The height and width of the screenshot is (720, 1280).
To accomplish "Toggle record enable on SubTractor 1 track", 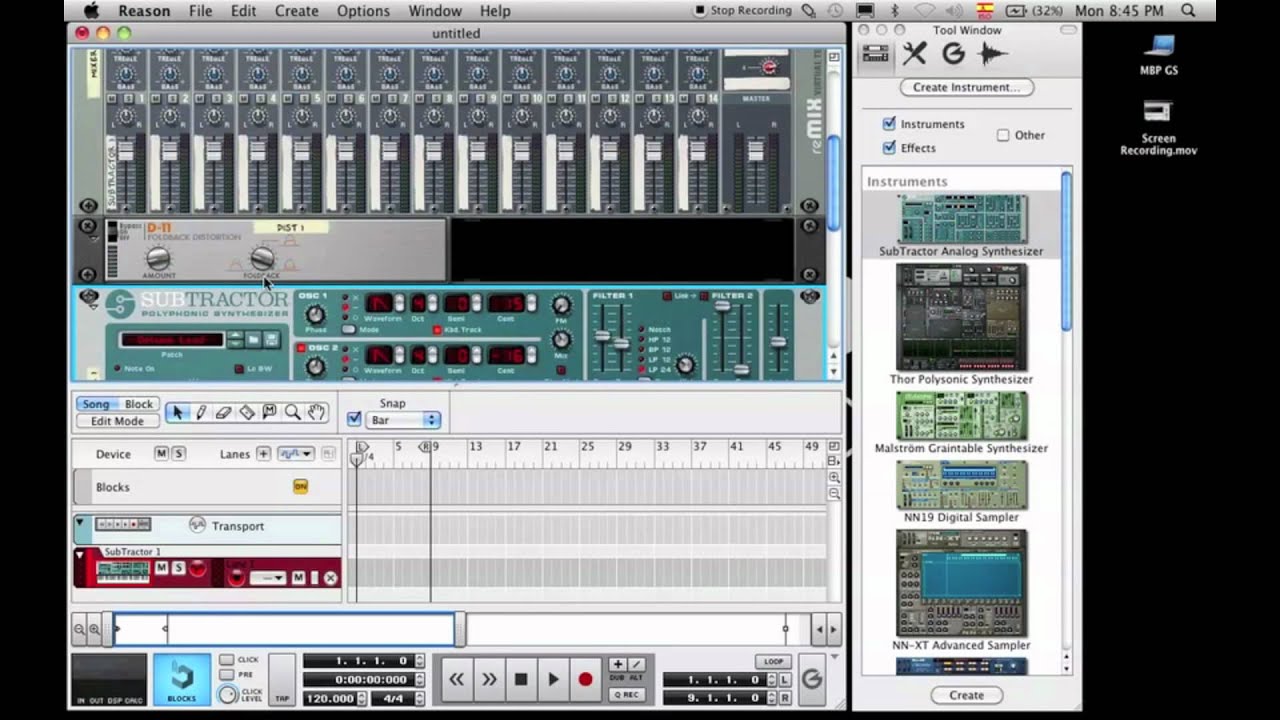I will pyautogui.click(x=198, y=569).
